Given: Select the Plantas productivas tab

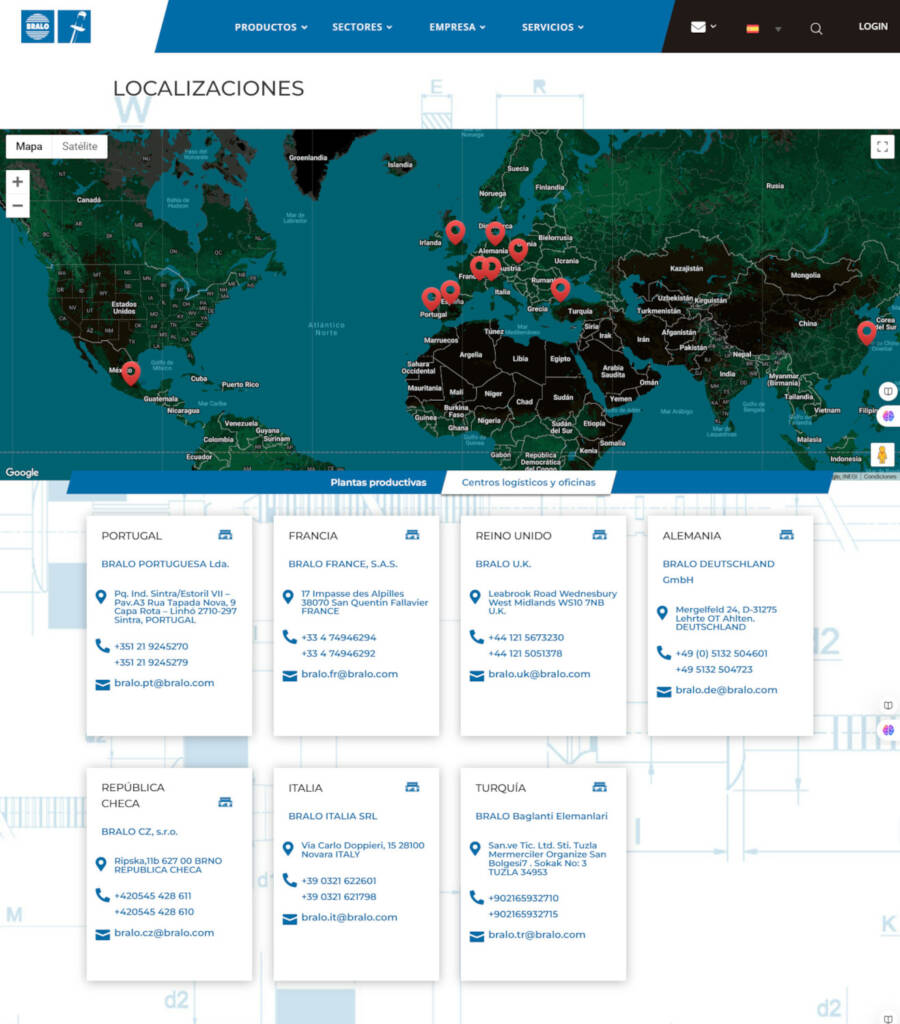Looking at the screenshot, I should [x=378, y=482].
